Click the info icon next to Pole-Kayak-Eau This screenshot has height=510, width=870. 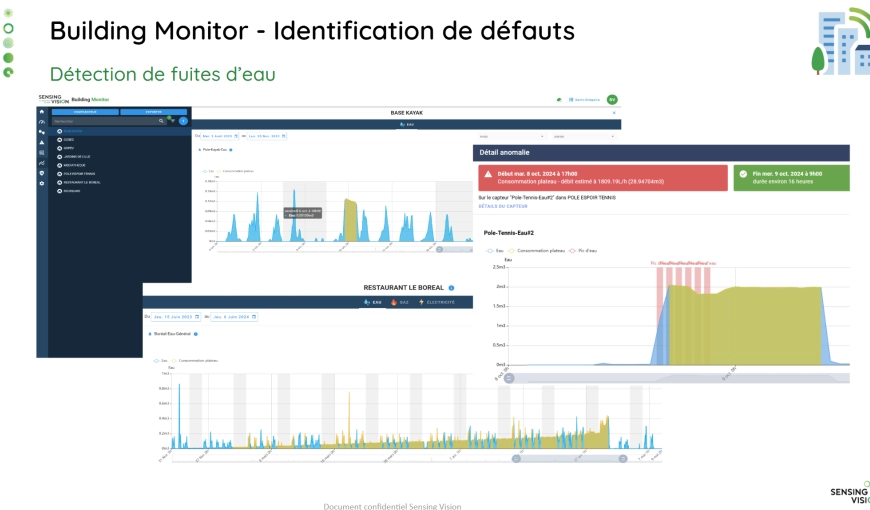click(231, 150)
